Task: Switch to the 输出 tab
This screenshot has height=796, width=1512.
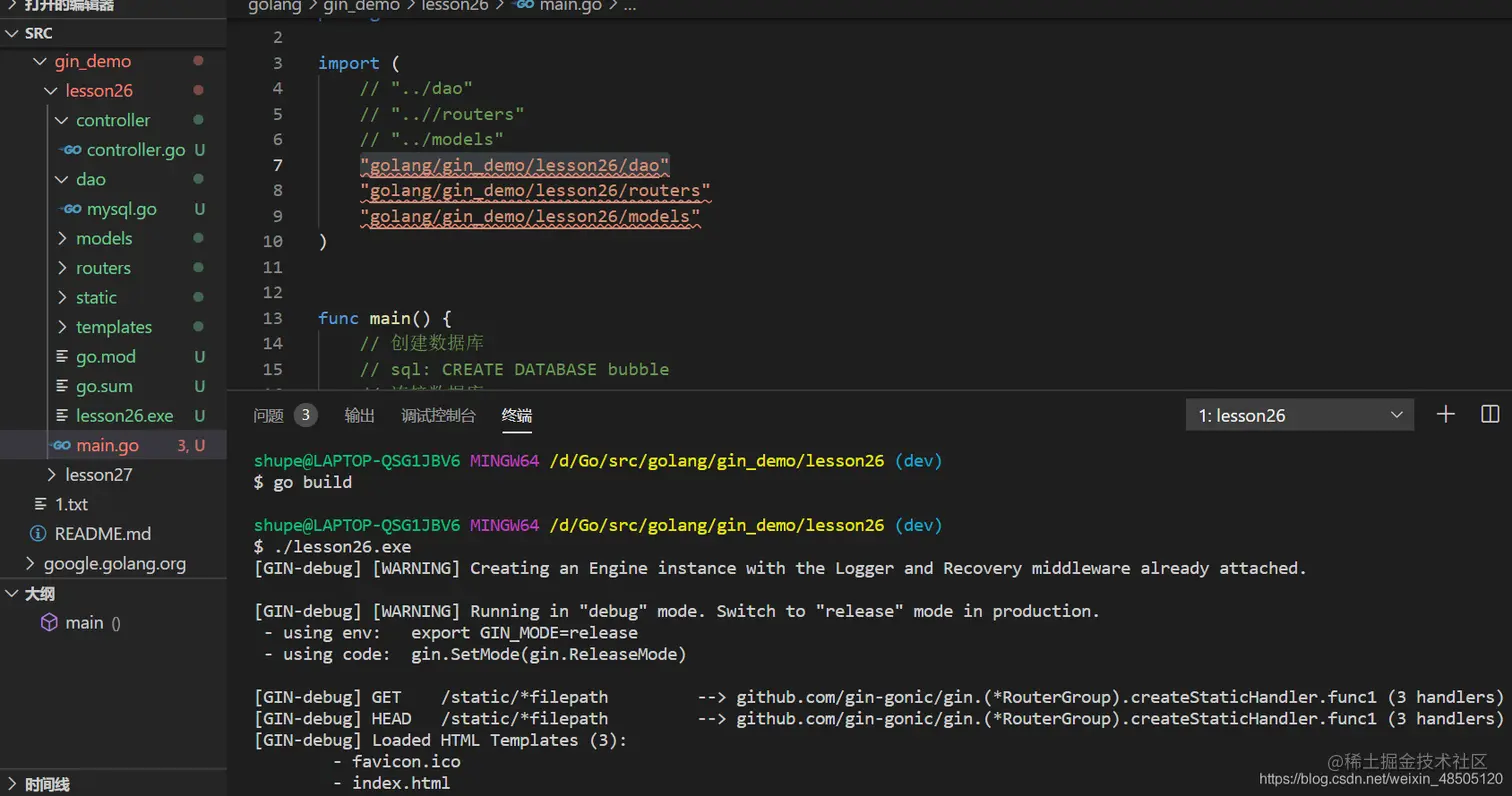Action: pos(360,416)
